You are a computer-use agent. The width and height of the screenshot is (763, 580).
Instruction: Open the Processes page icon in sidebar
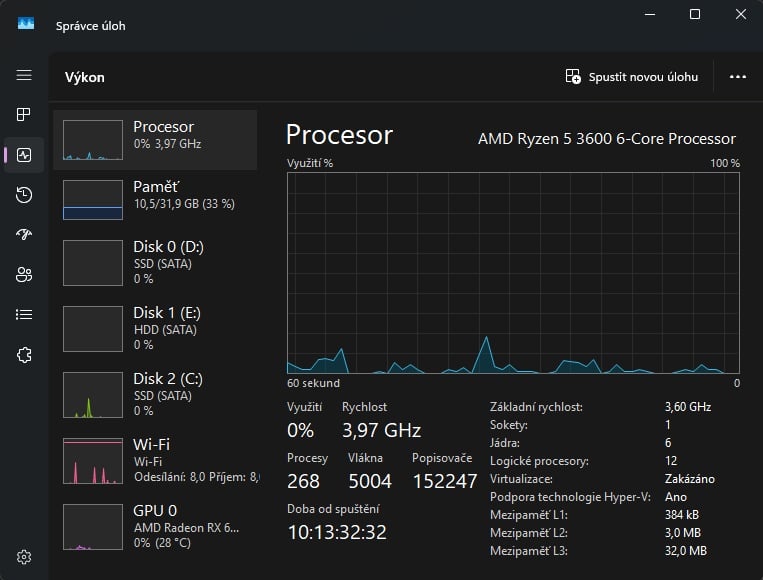pyautogui.click(x=24, y=115)
